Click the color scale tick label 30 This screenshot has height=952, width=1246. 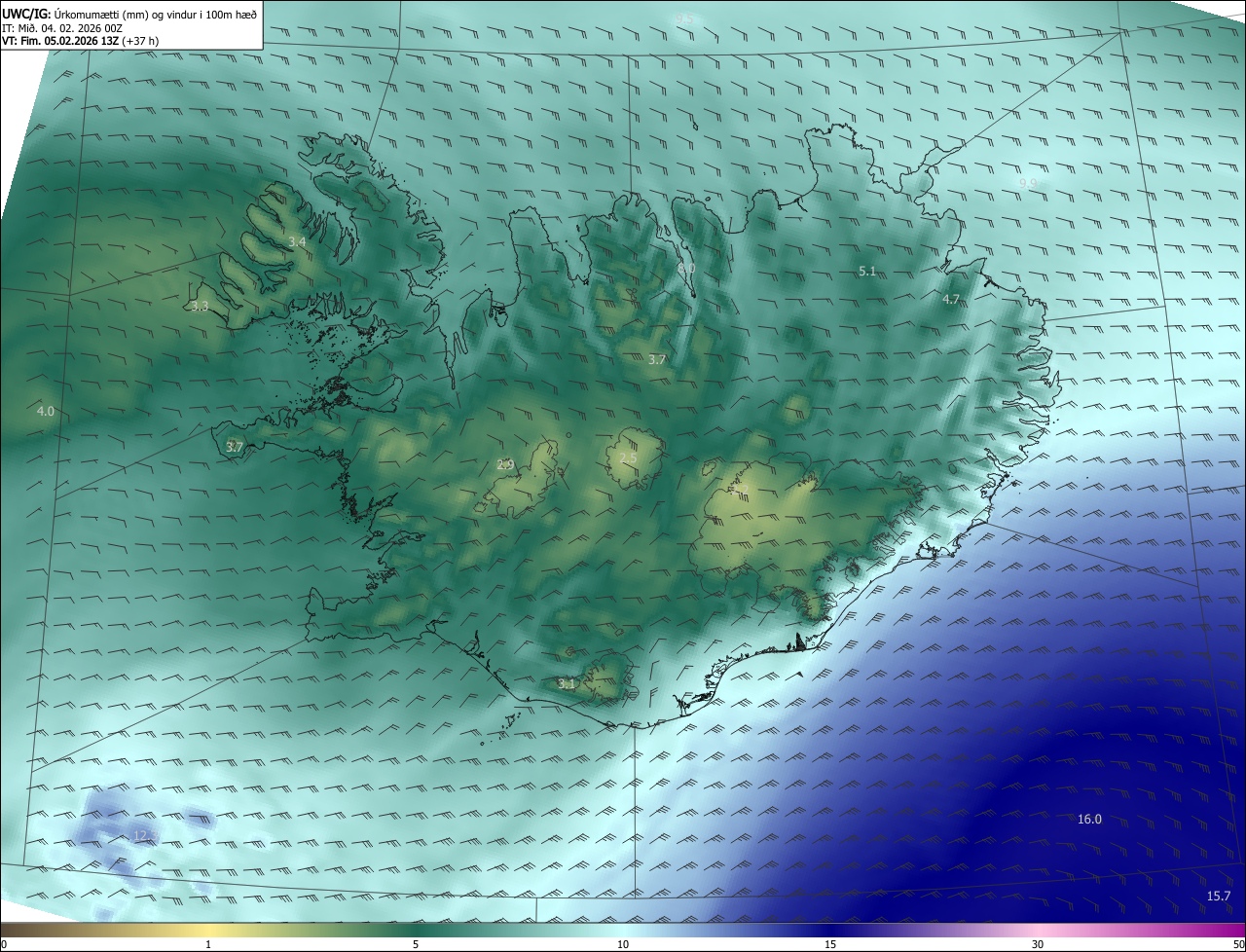1038,944
